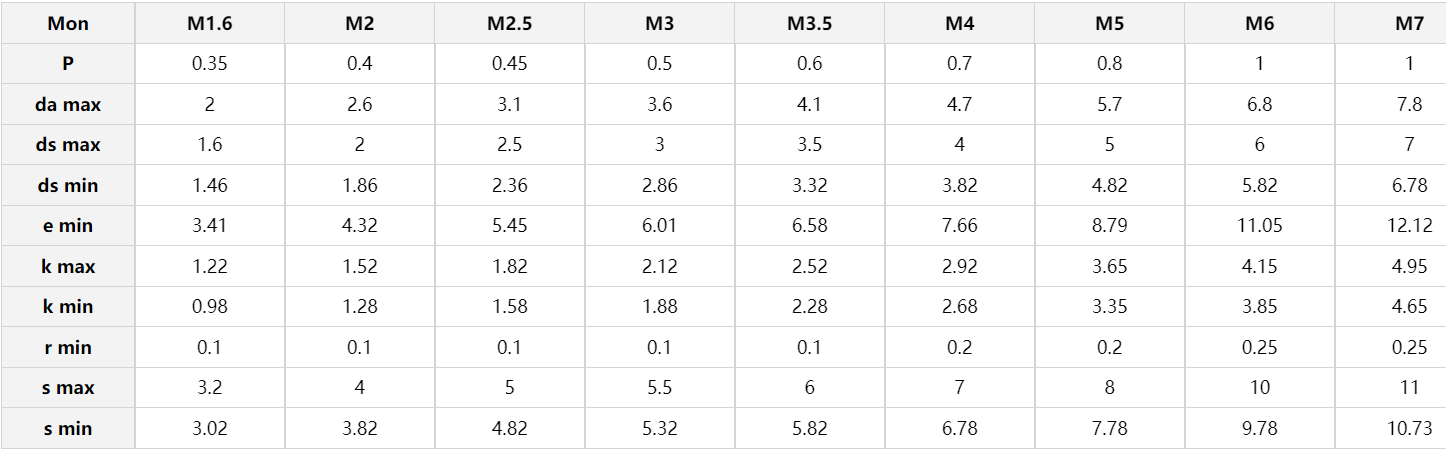Select the M2 column header

359,23
